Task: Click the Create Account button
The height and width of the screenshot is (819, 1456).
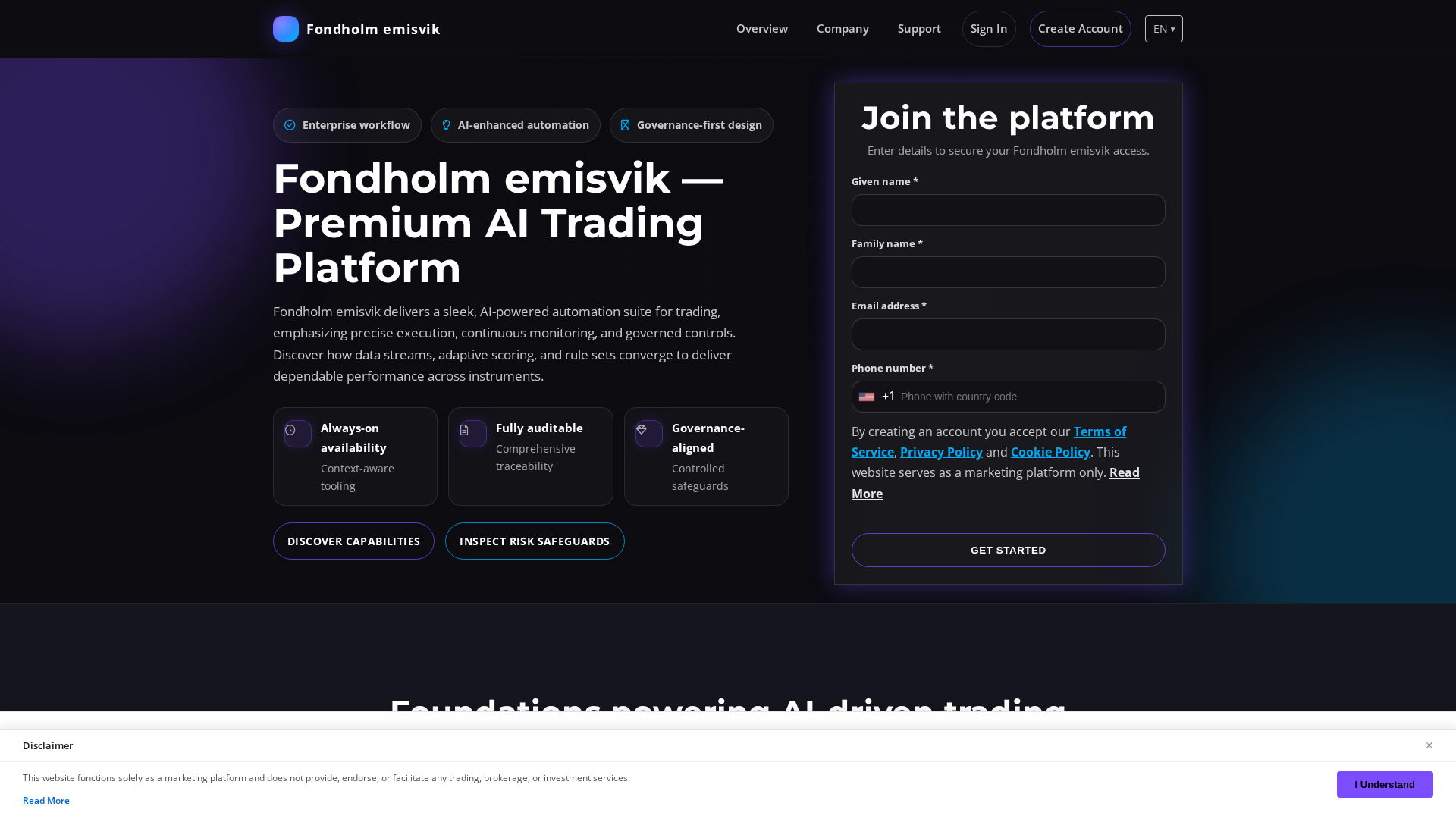Action: (x=1080, y=29)
